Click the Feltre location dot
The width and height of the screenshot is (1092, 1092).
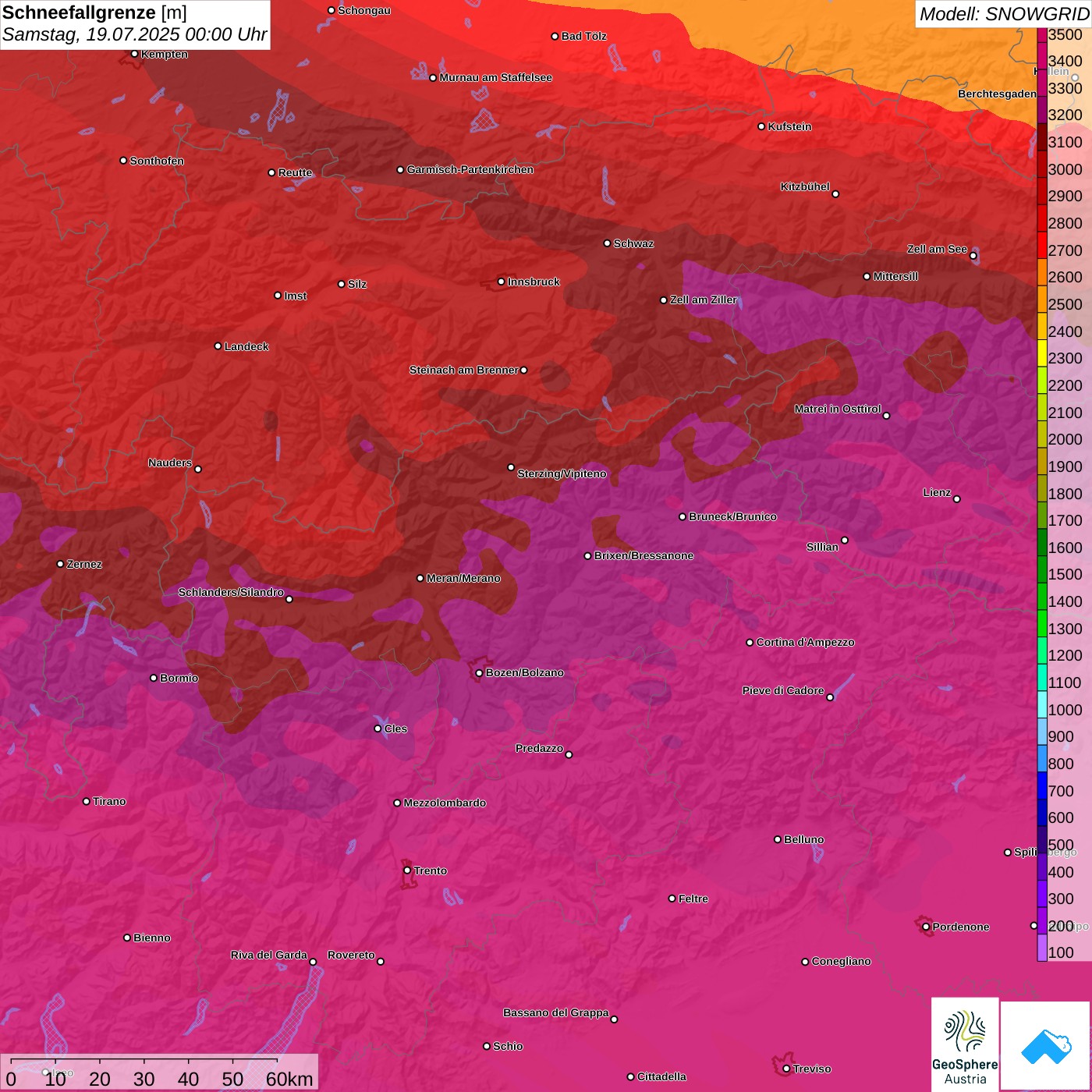click(x=672, y=899)
